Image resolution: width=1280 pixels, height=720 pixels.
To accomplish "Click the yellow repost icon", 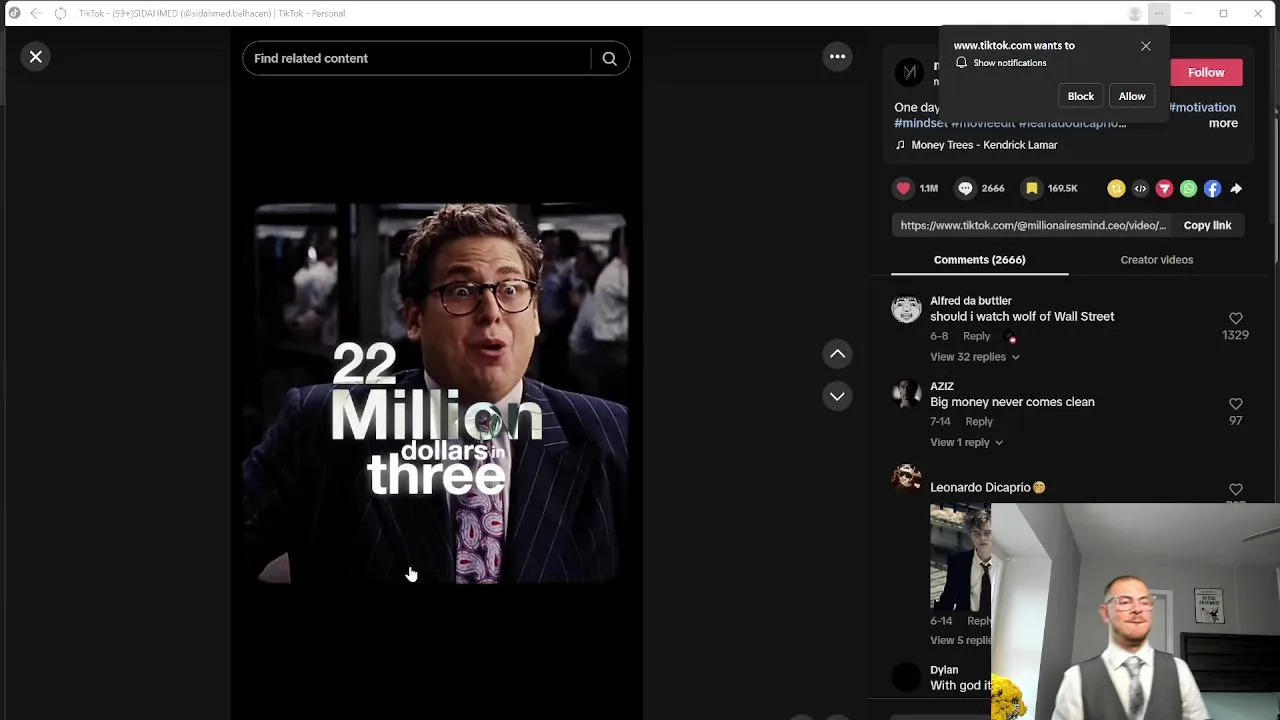I will point(1116,188).
